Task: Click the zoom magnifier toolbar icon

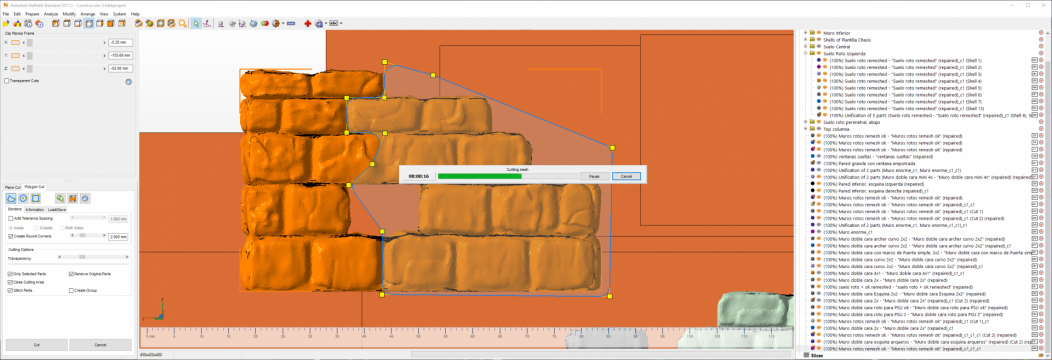Action: pos(182,23)
